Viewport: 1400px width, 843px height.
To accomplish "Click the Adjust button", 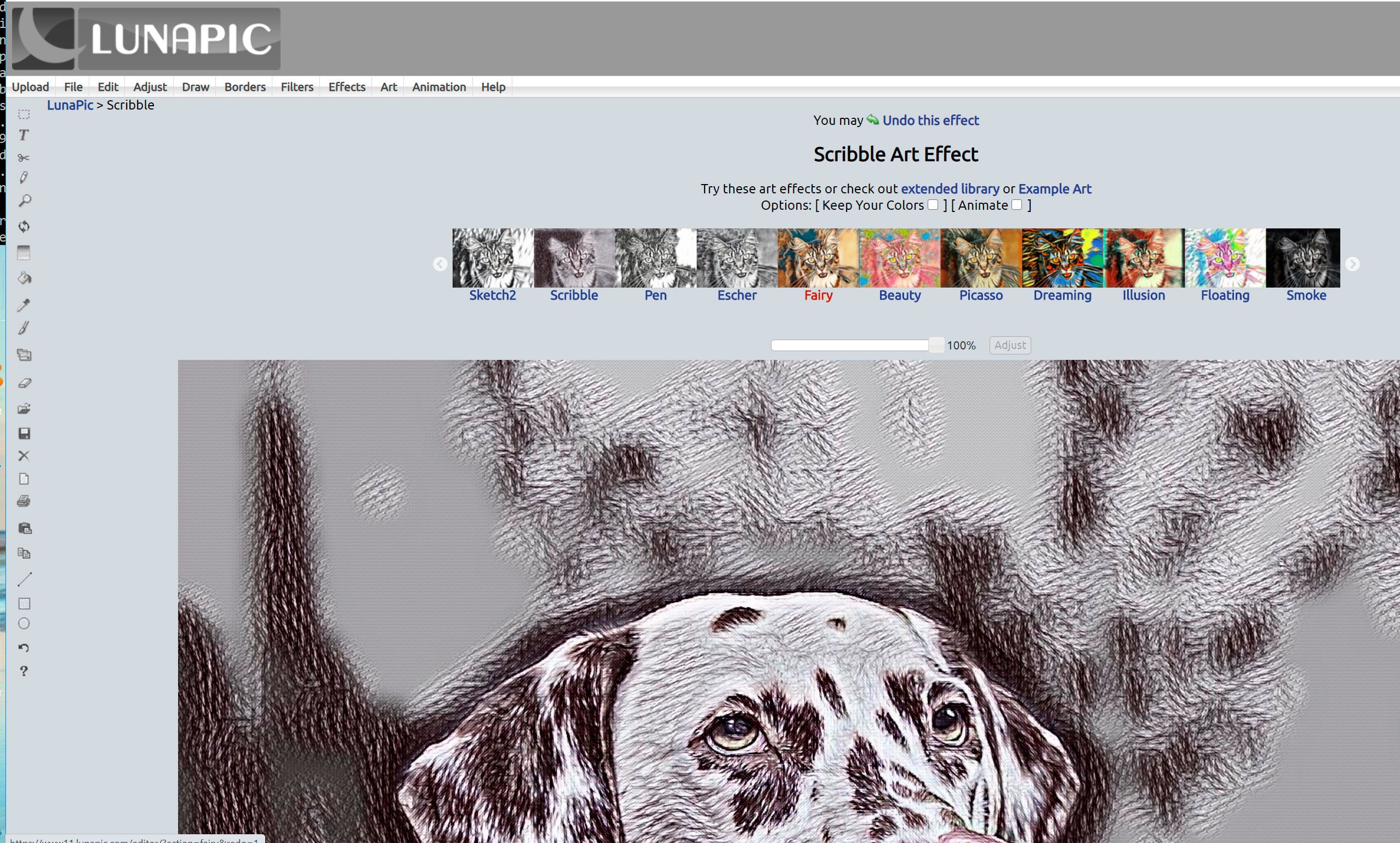I will (x=1008, y=345).
